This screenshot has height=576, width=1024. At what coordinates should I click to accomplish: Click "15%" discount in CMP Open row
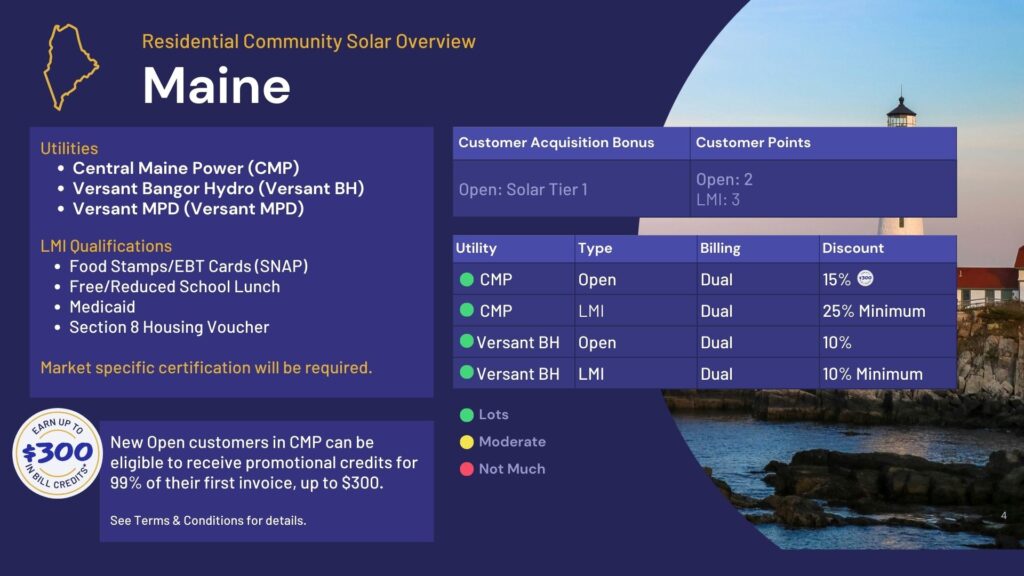pos(836,280)
